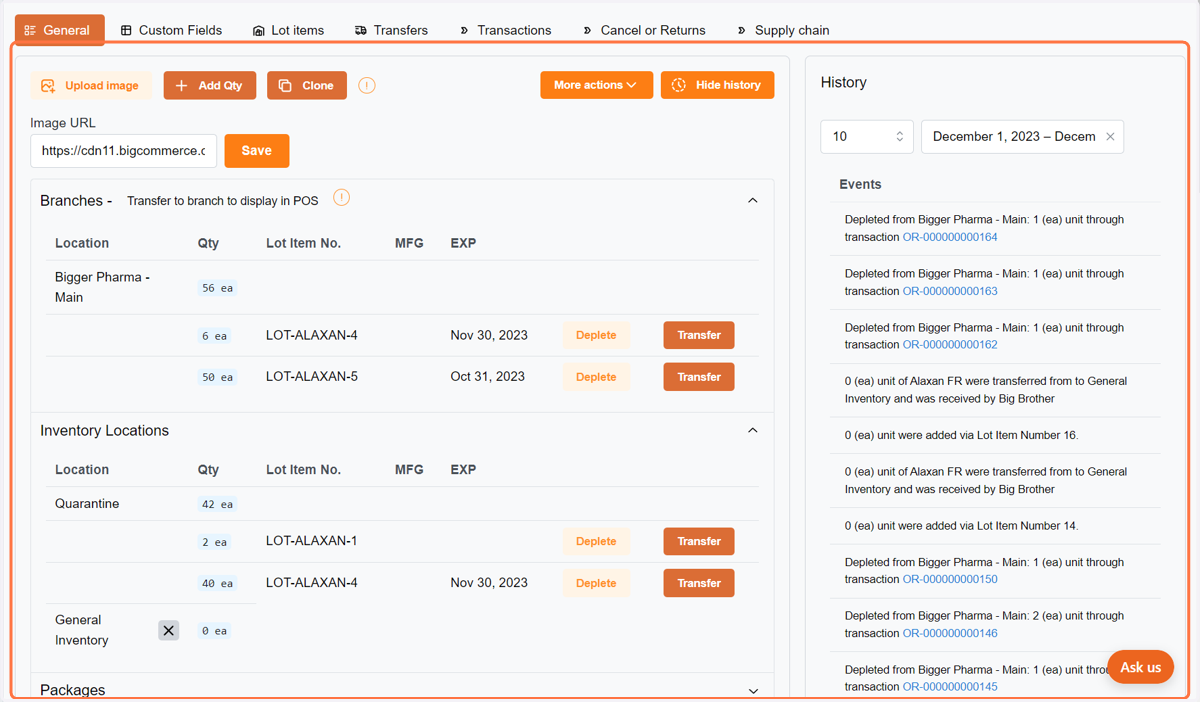Click Hide history button

[717, 85]
